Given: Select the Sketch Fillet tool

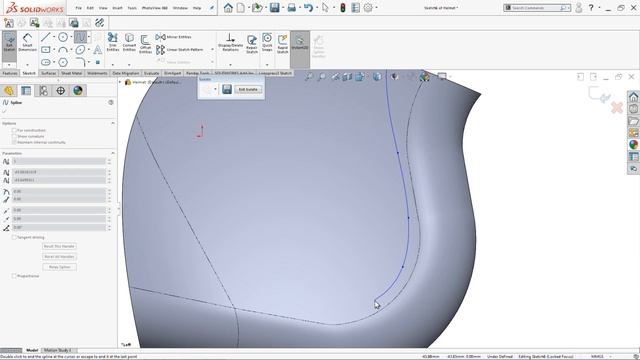Looking at the screenshot, I should click(80, 62).
